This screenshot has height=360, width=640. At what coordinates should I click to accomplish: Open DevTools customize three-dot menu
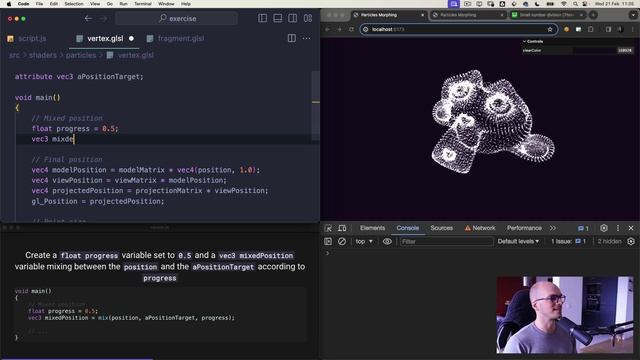[618, 228]
